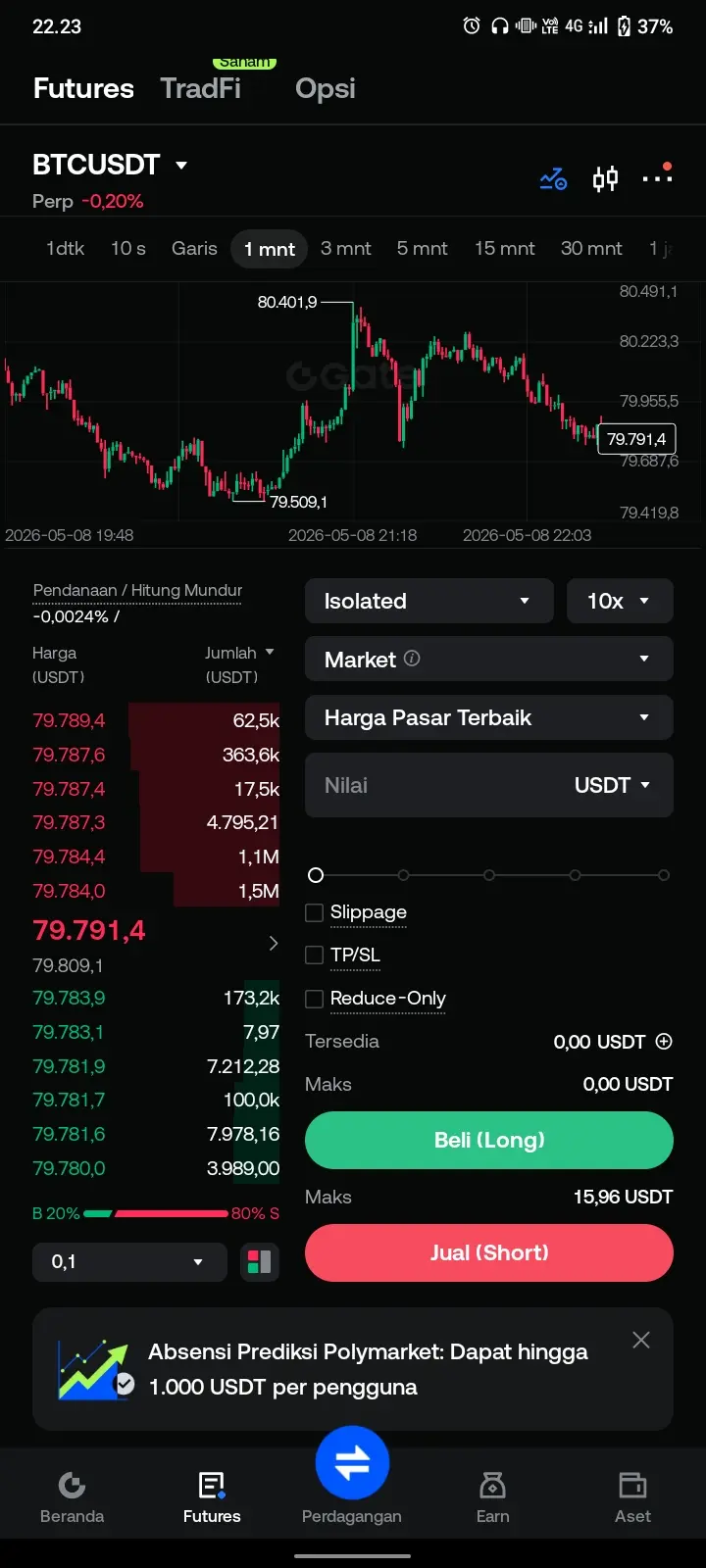Select ask price 79.787,6
706x1568 pixels.
coord(69,755)
